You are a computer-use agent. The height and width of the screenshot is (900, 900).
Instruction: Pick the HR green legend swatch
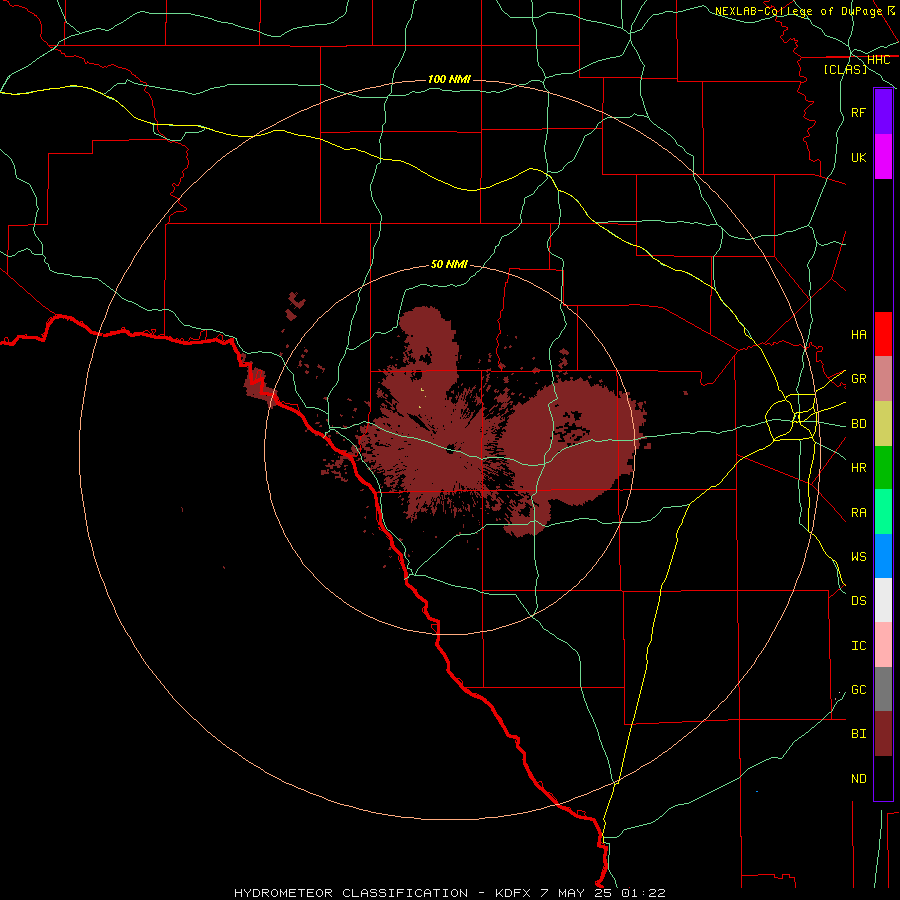click(883, 468)
